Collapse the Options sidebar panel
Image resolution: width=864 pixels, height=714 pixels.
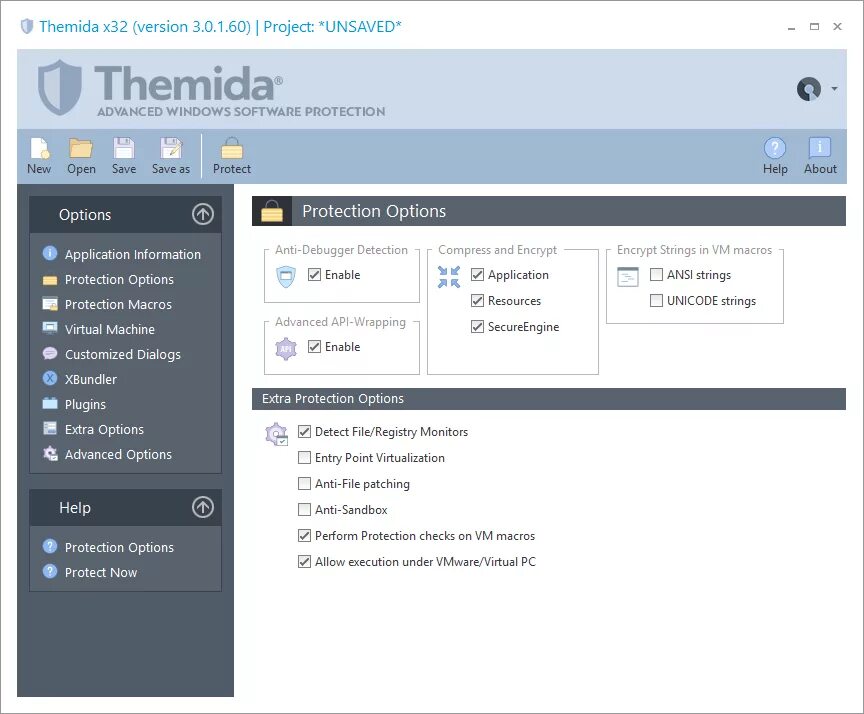(x=203, y=214)
